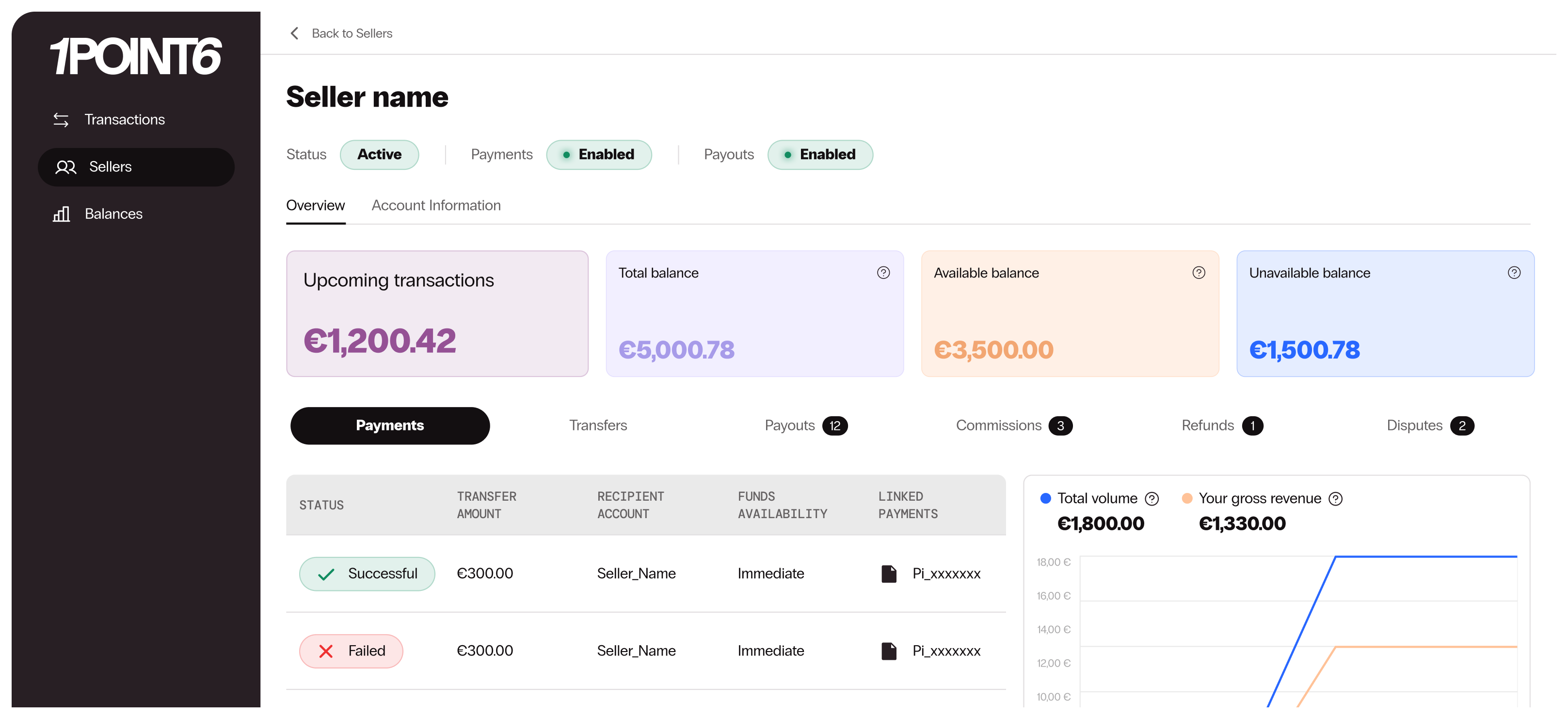Click the back chevron arrow icon
The image size is (1568, 719).
tap(295, 33)
